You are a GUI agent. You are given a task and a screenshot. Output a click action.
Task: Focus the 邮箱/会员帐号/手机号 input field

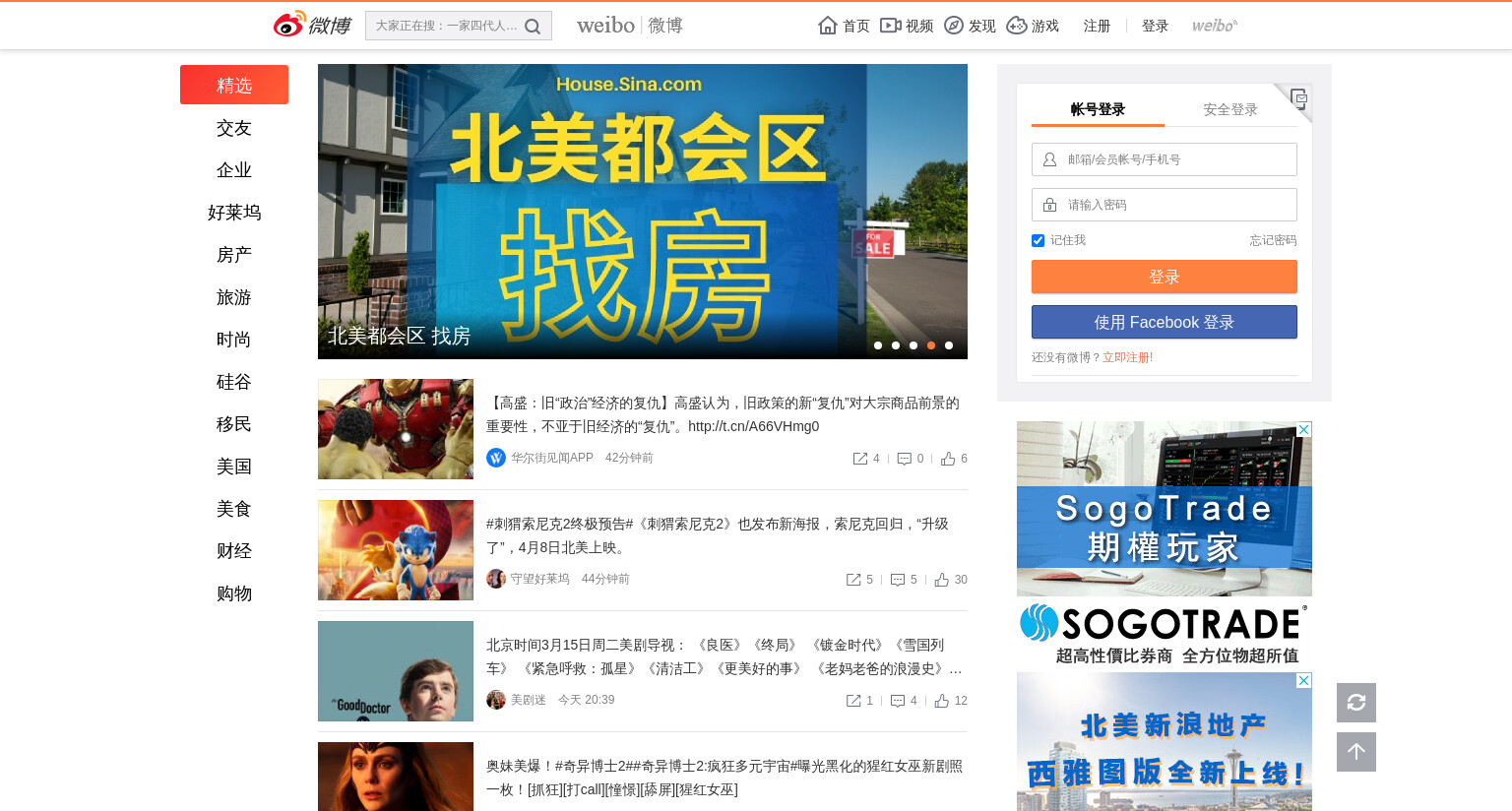click(x=1165, y=159)
